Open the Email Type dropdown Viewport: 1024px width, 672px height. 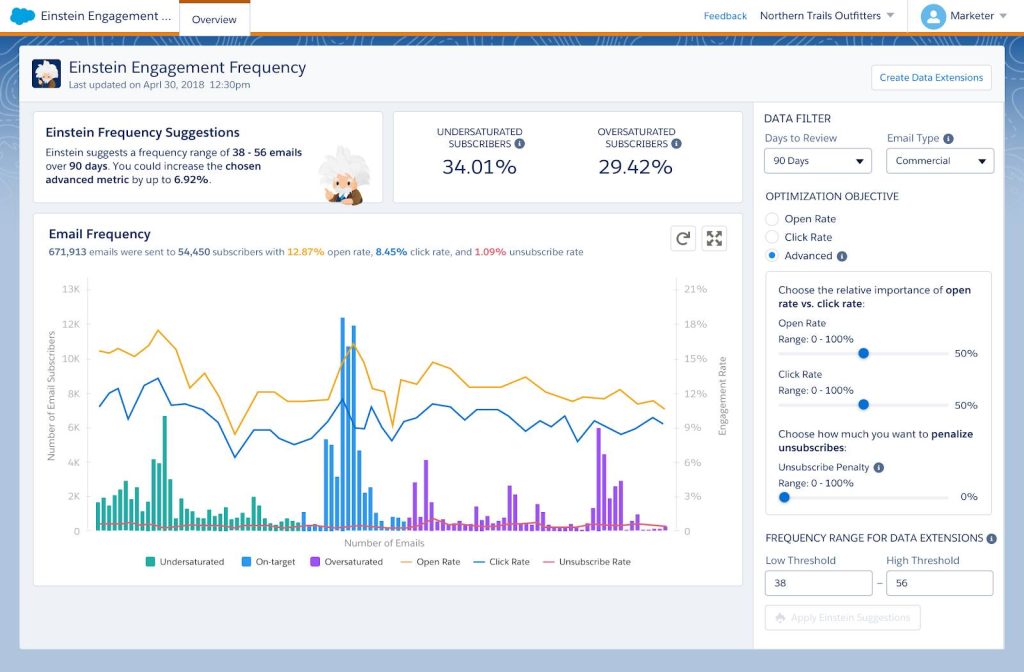point(940,160)
